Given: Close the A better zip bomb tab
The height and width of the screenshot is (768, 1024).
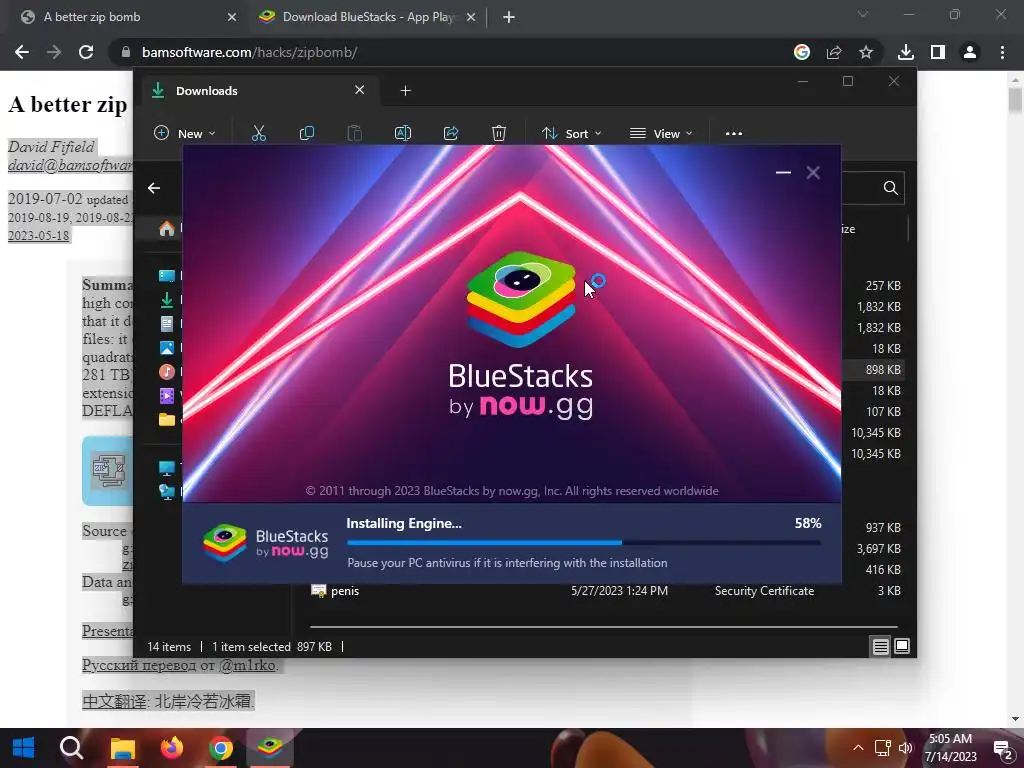Looking at the screenshot, I should 231,17.
